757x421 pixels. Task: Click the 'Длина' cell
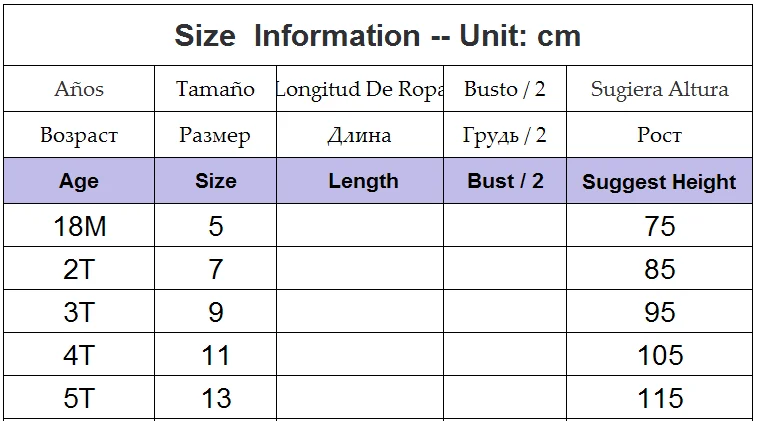tap(360, 135)
